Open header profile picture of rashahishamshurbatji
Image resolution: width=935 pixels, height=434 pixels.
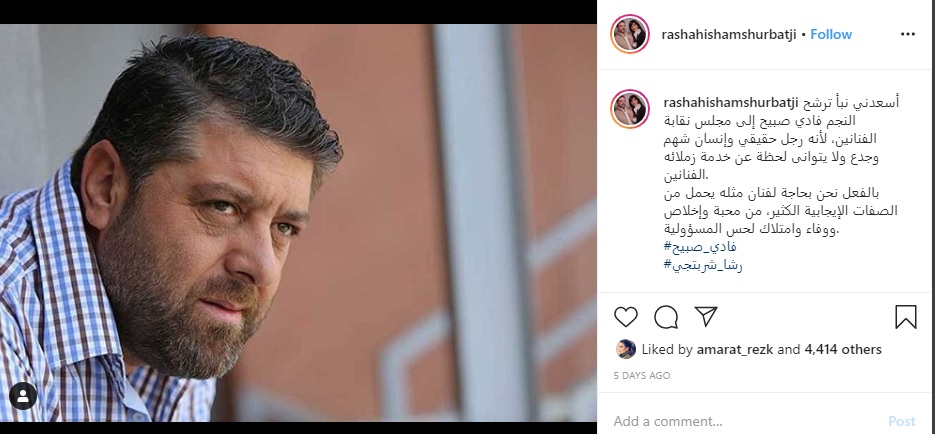(630, 34)
